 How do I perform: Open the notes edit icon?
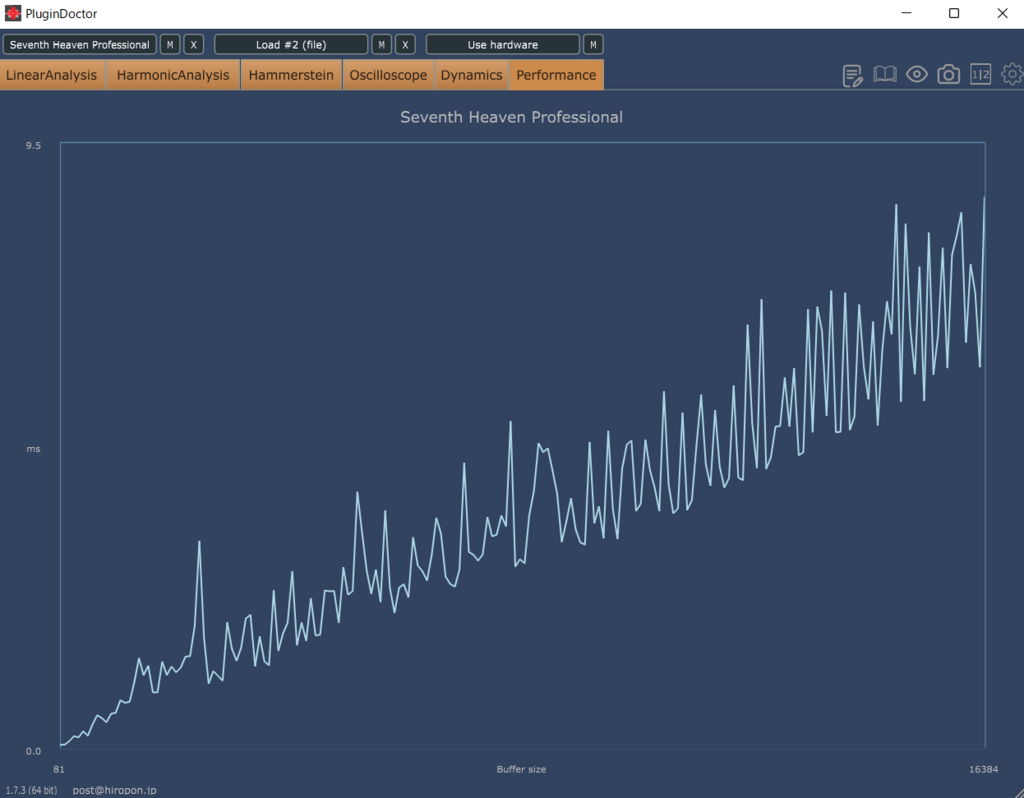(852, 75)
